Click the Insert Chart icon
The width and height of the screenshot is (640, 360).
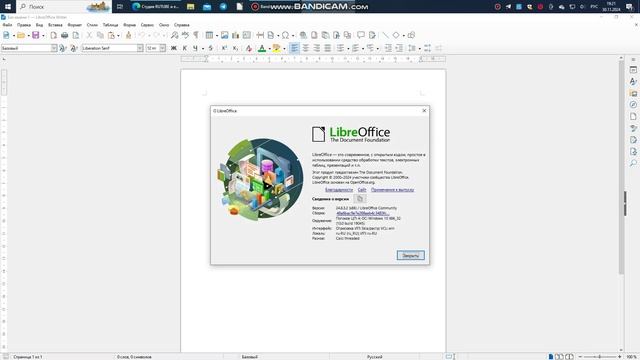[236, 36]
